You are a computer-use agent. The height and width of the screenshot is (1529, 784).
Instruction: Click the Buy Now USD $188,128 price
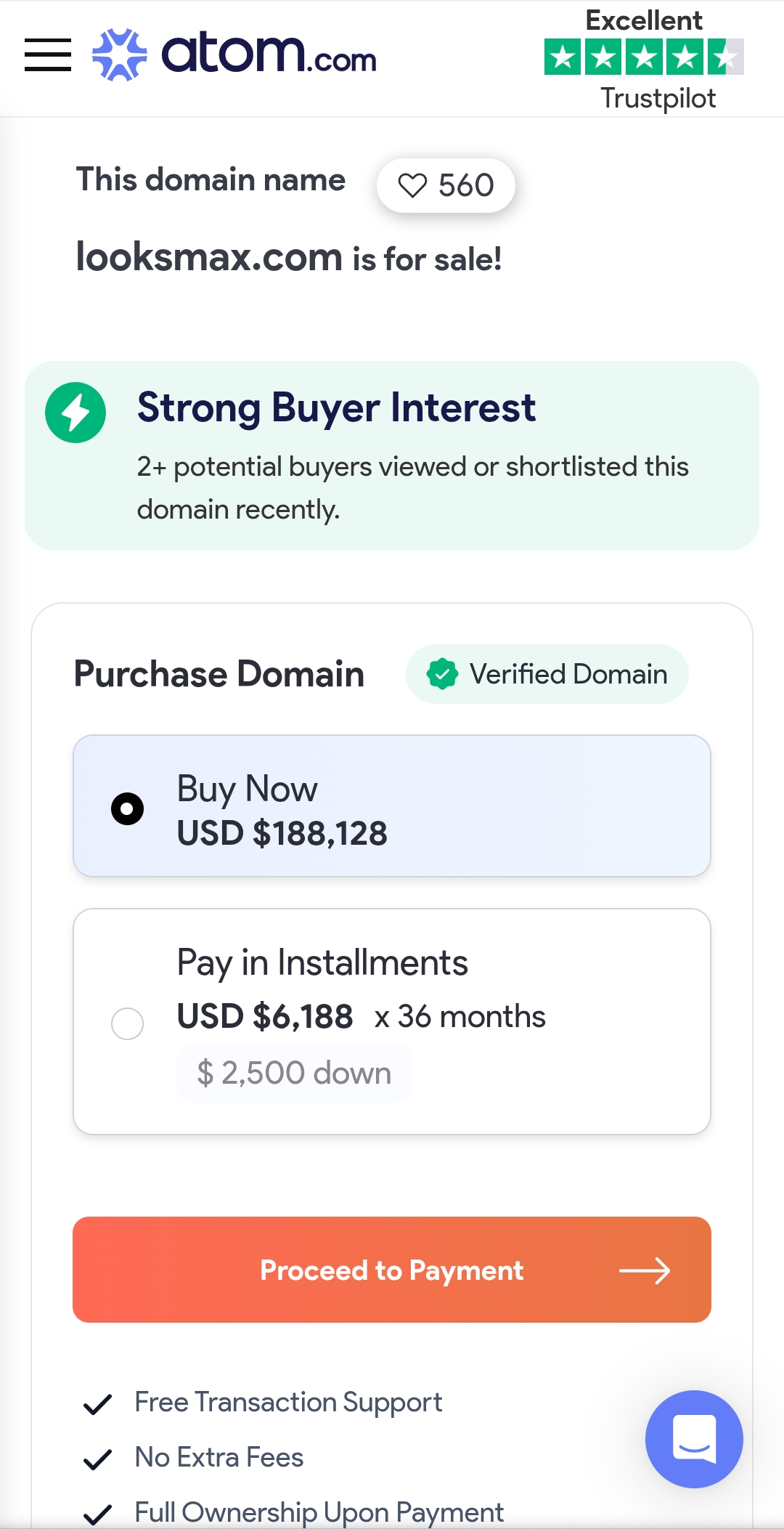click(282, 833)
